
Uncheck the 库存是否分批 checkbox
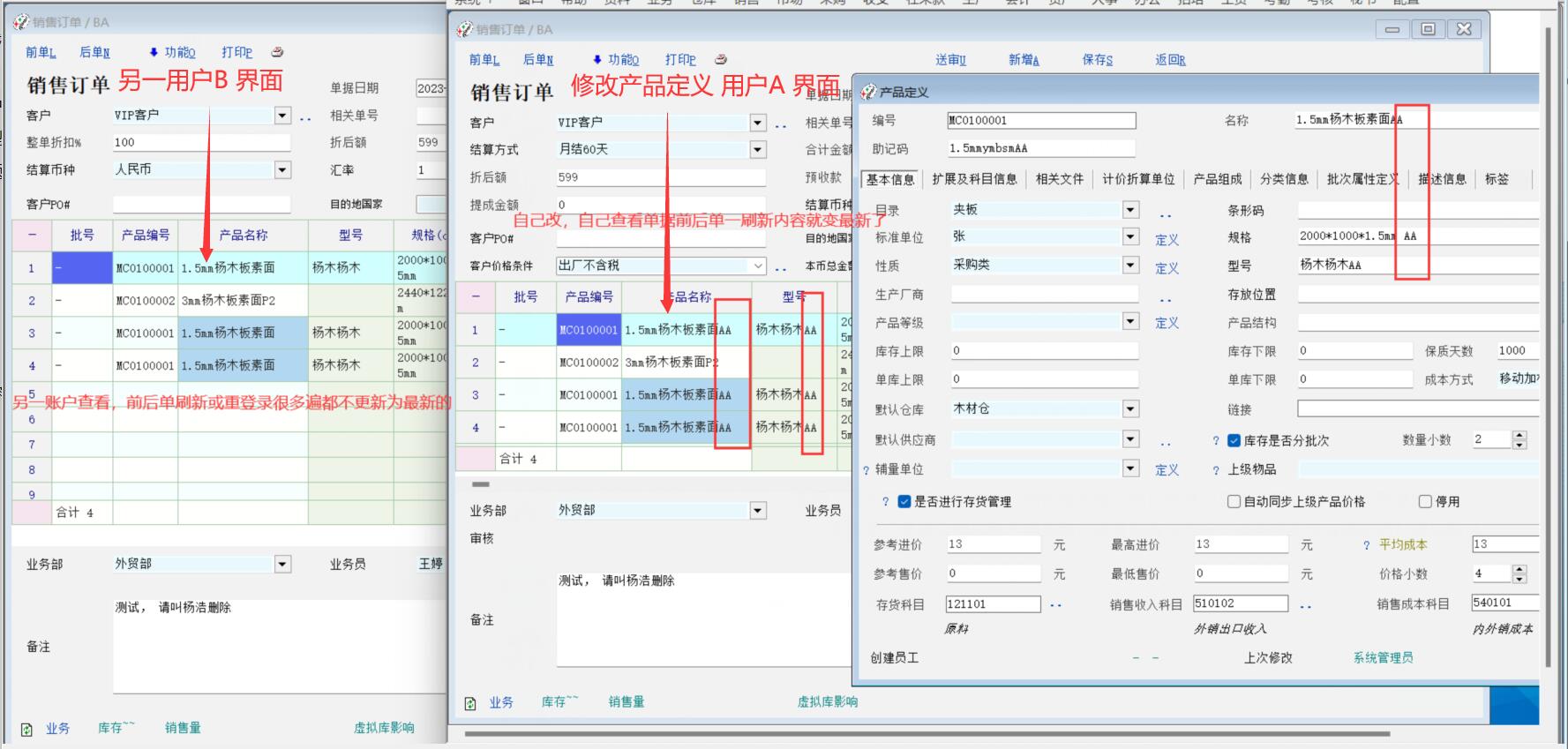point(1234,440)
